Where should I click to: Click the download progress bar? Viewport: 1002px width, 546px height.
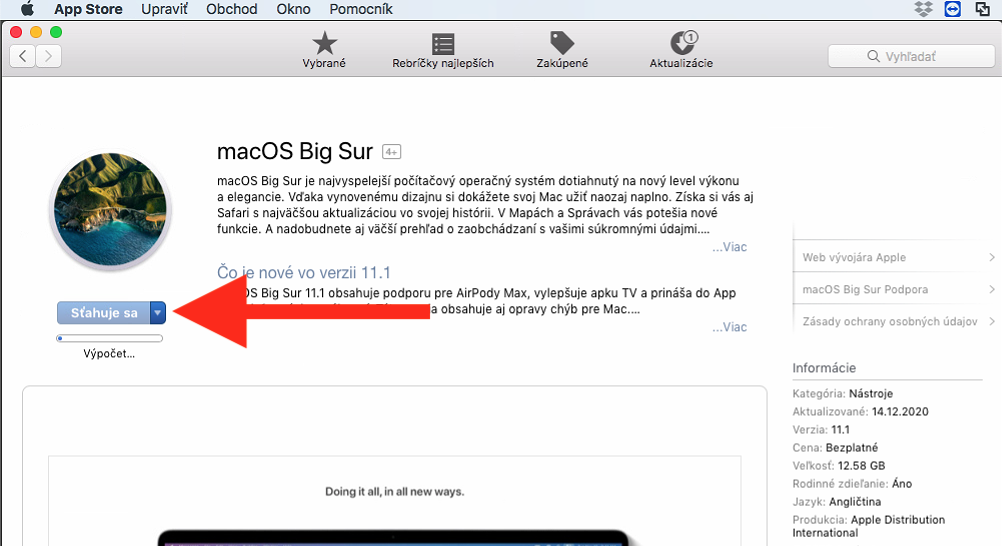[x=110, y=339]
